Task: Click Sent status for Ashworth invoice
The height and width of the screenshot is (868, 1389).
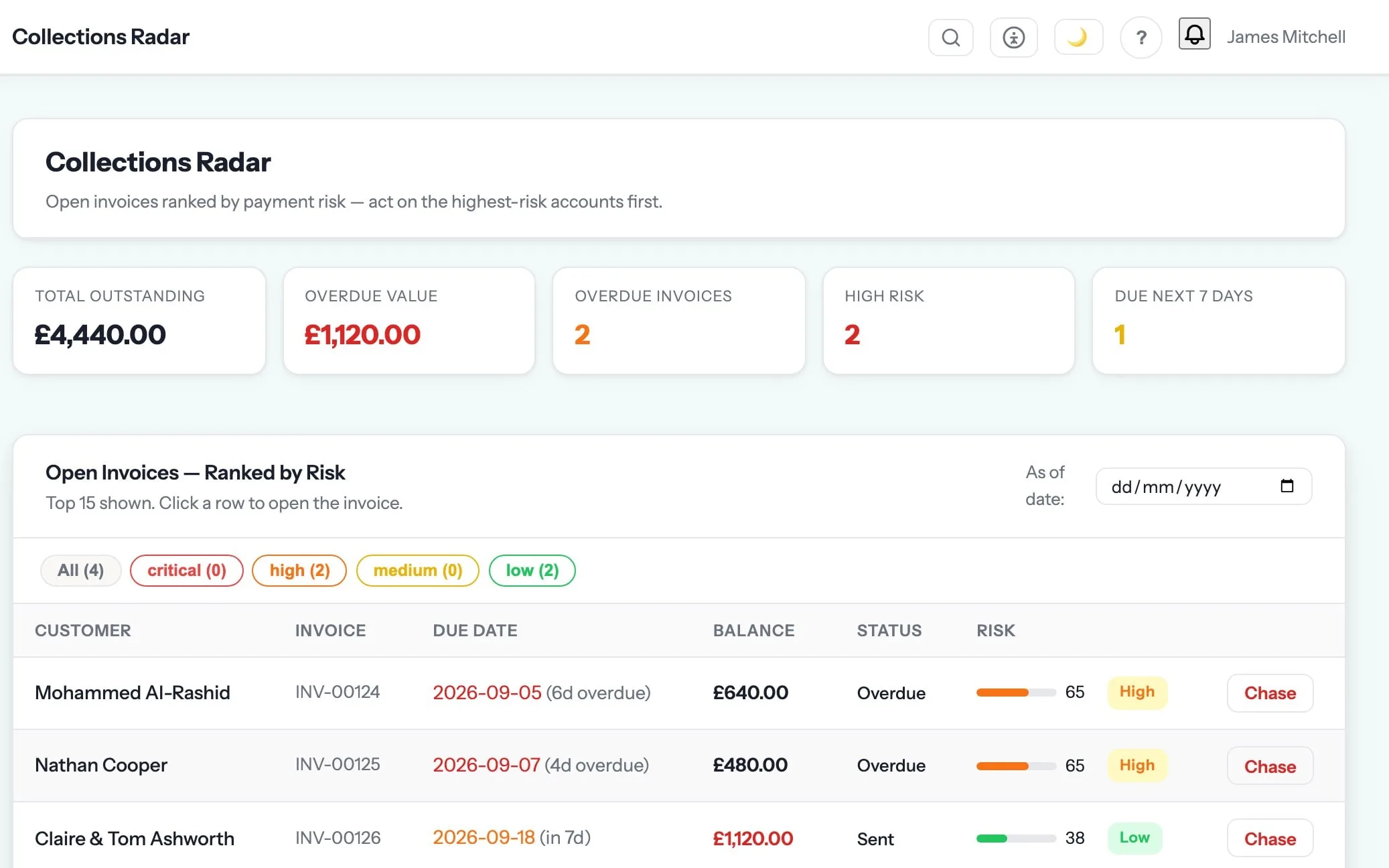Action: [875, 839]
